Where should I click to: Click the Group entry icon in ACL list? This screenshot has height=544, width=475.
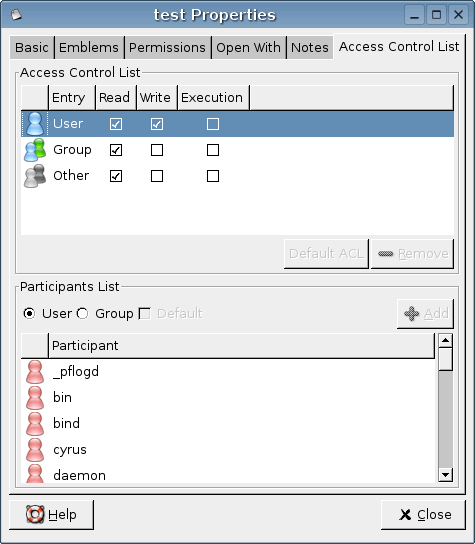[x=35, y=150]
